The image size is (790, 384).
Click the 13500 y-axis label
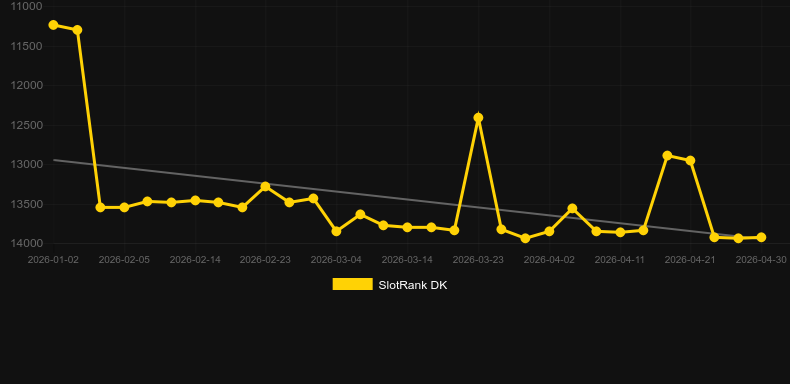point(26,205)
